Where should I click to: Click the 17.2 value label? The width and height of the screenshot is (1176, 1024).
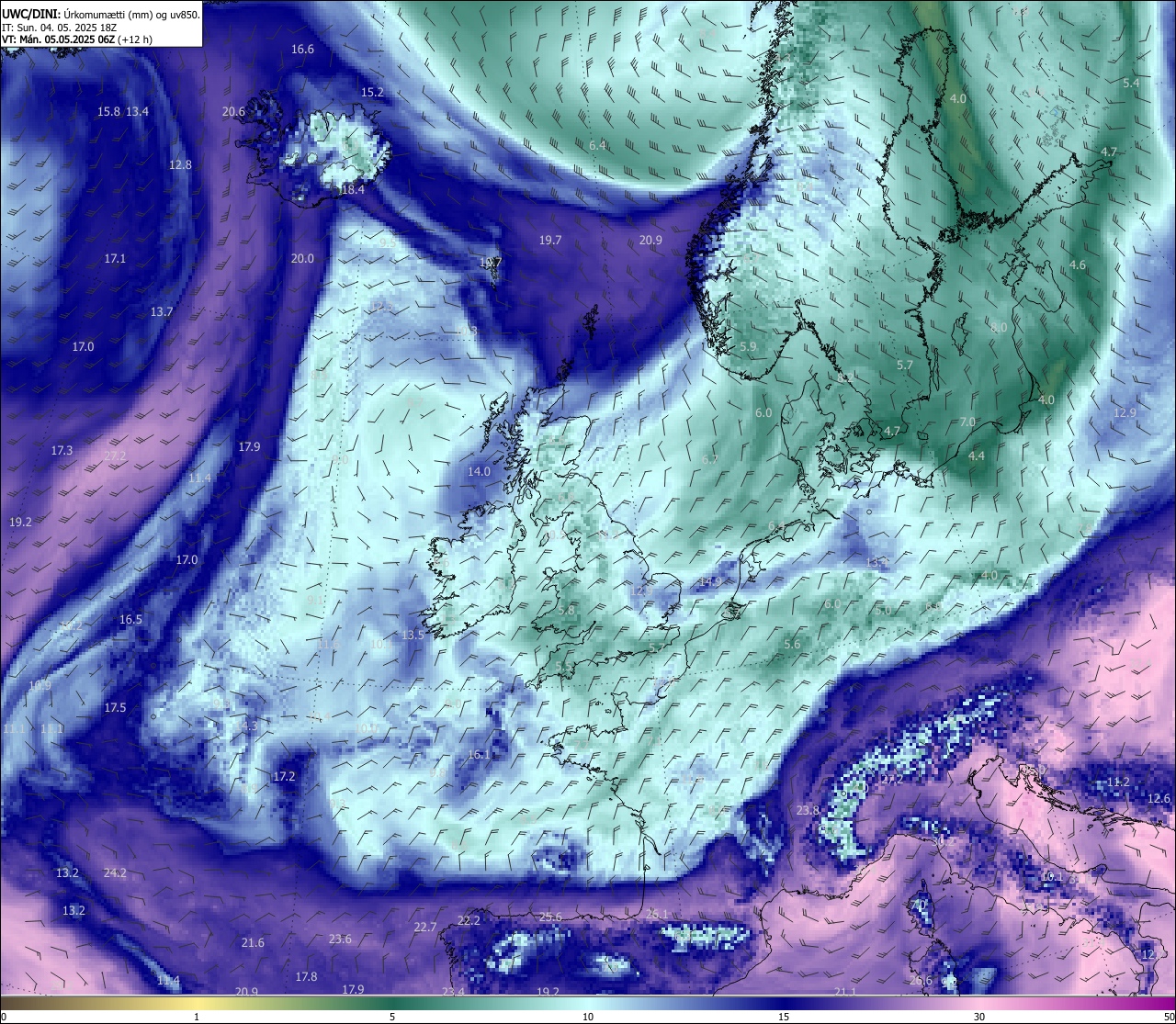[285, 777]
